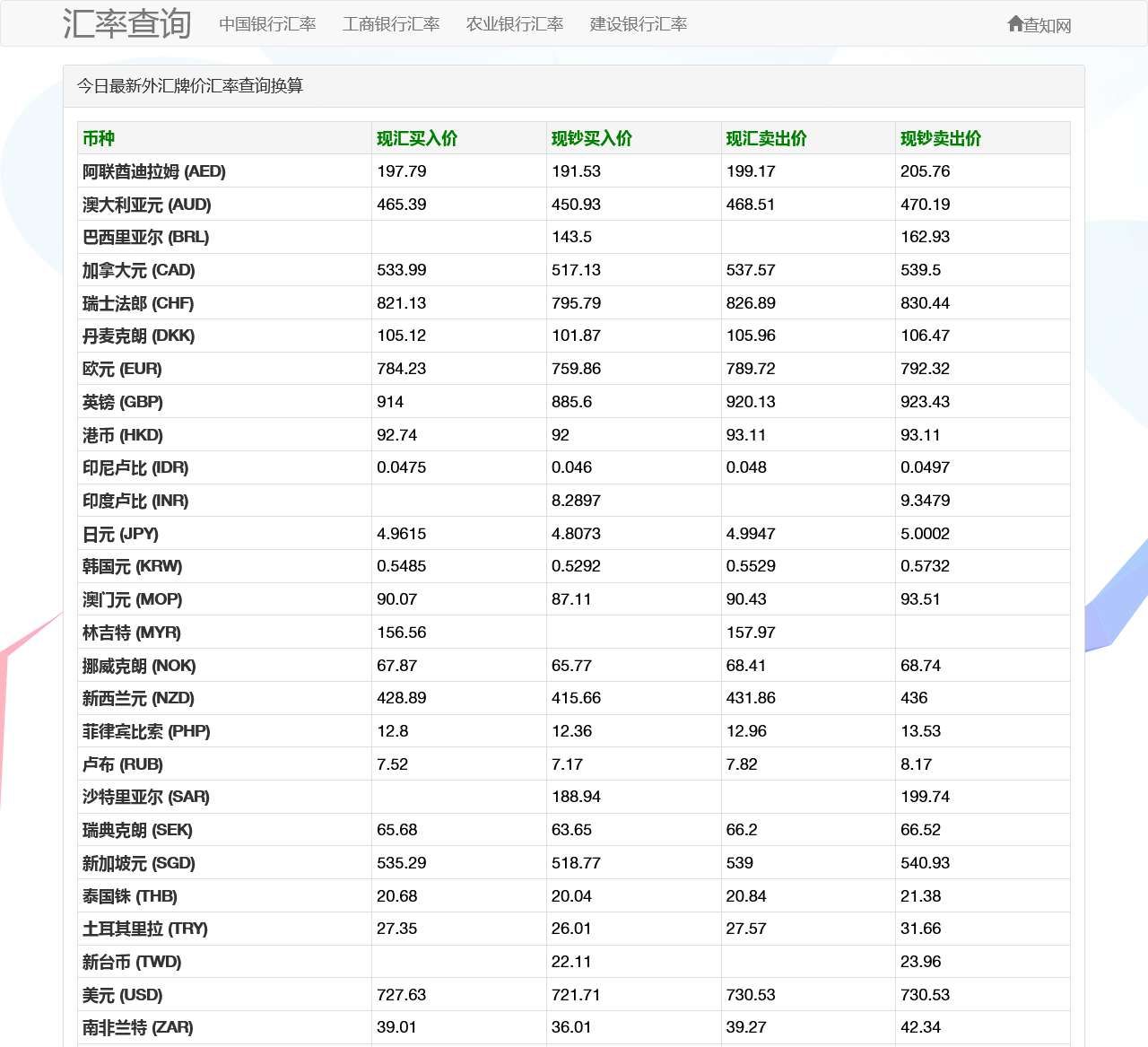Open 中国银行汇率 page
Viewport: 1148px width, 1047px height.
pos(266,24)
